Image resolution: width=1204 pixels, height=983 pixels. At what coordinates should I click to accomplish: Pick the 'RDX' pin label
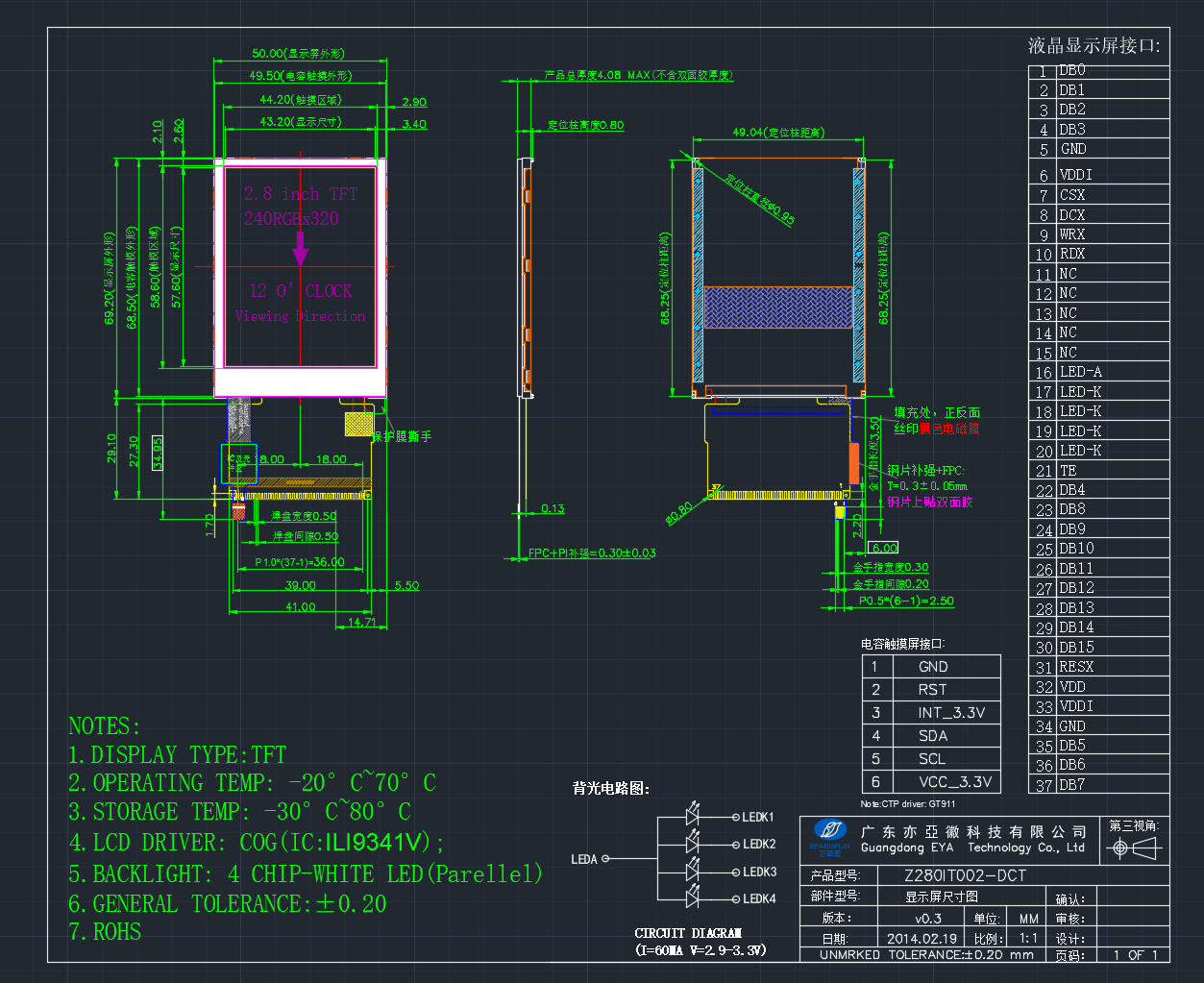1072,255
